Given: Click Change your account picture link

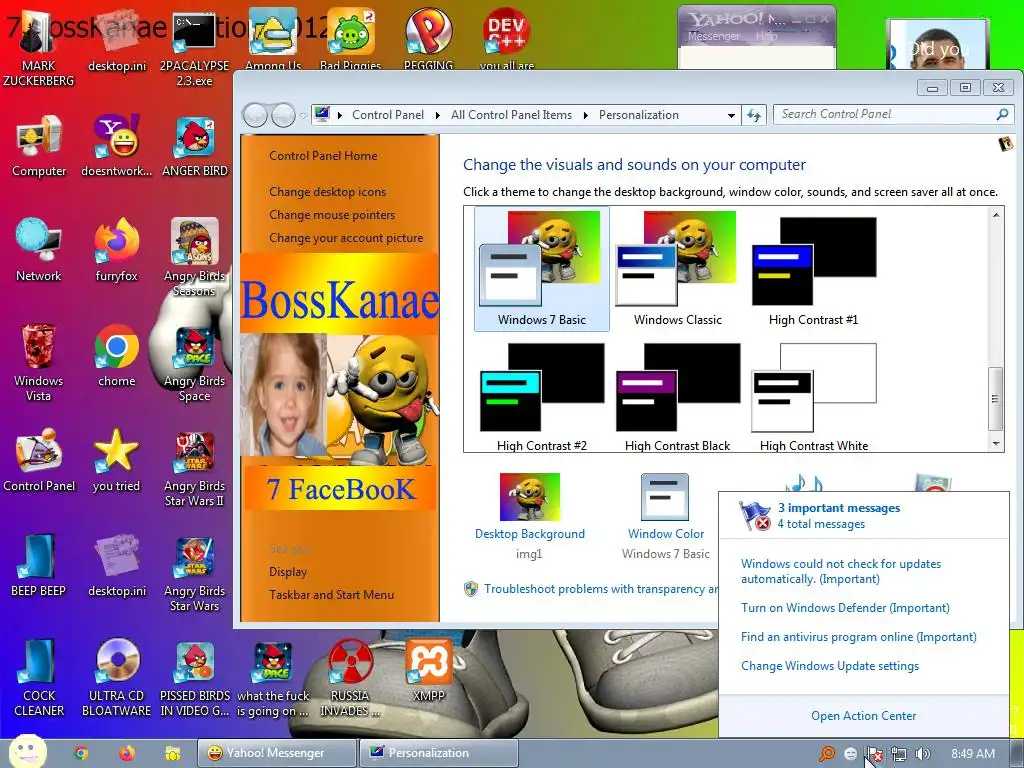Looking at the screenshot, I should 346,238.
